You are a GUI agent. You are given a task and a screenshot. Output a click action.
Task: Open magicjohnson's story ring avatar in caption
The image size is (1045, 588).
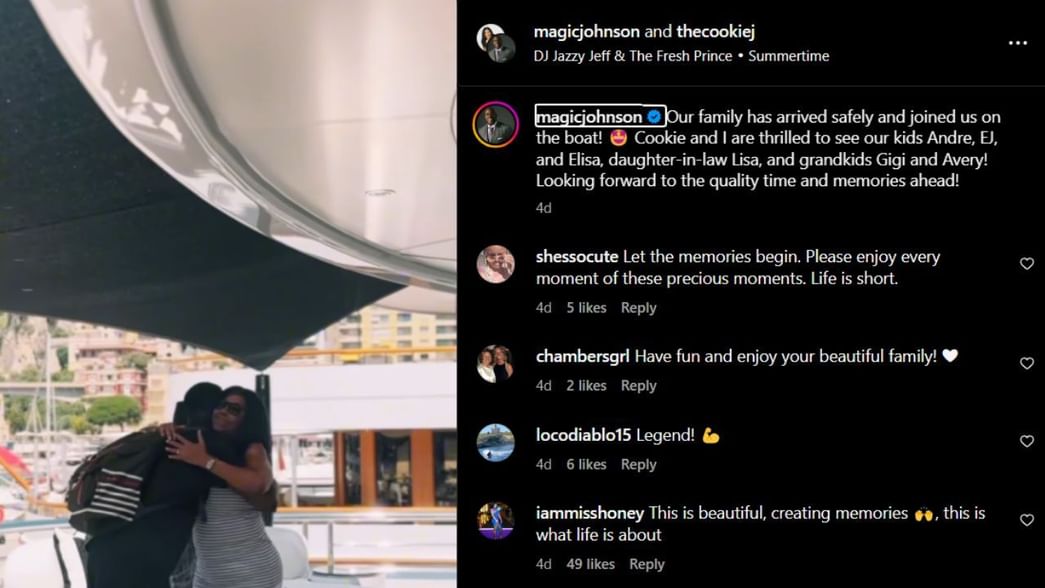click(x=495, y=125)
